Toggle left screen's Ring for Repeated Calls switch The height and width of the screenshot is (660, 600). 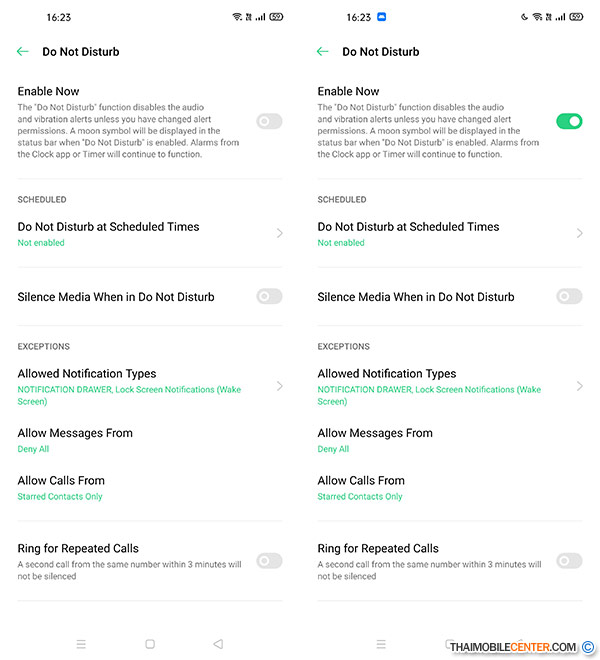269,561
